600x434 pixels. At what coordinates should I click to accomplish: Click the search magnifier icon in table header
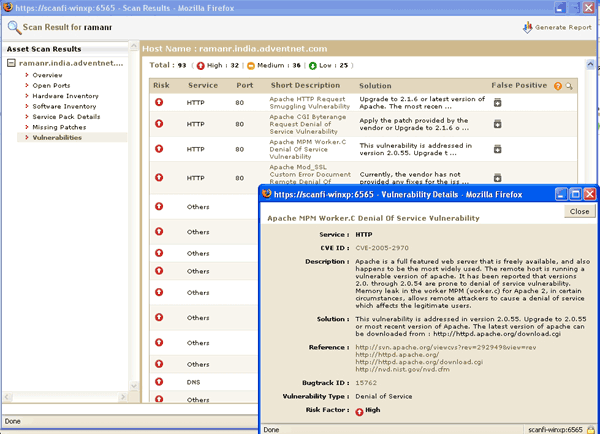tap(569, 87)
